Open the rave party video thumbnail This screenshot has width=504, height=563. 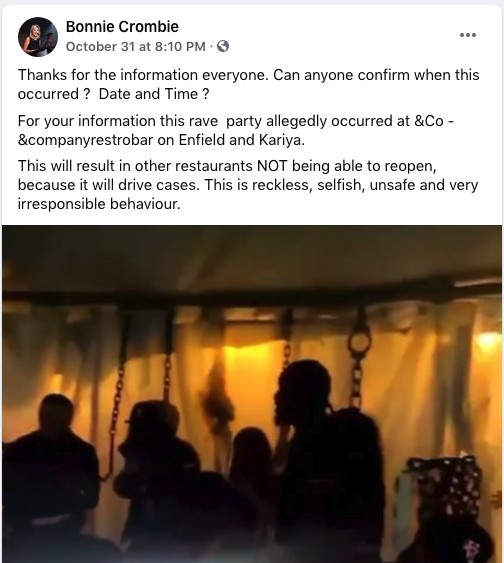click(252, 394)
